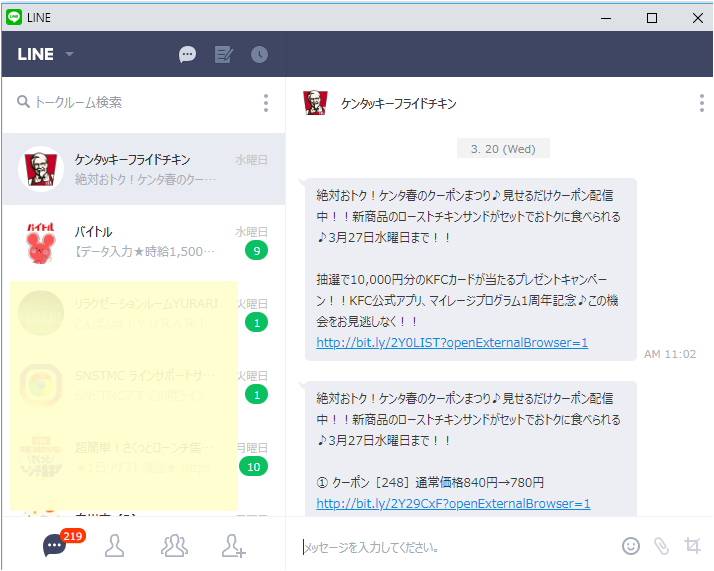Click the ケンタッキーフライドチキン title in chat header
This screenshot has width=714, height=571.
pyautogui.click(x=398, y=104)
